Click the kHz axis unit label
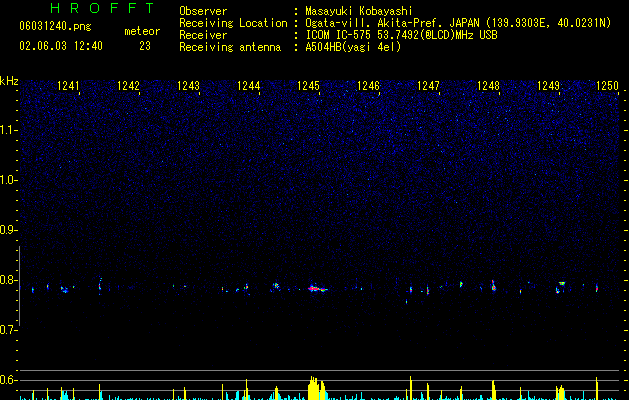This screenshot has width=629, height=400. tap(9, 81)
